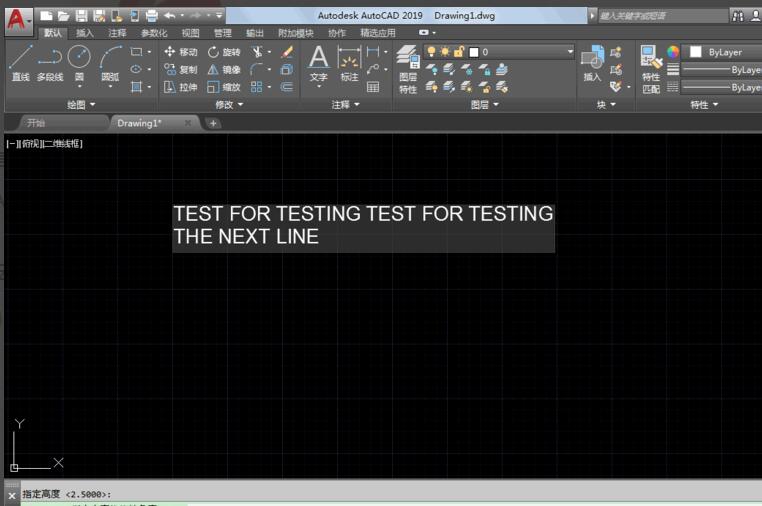
Task: Select the Line (直线) tool
Action: coord(21,62)
